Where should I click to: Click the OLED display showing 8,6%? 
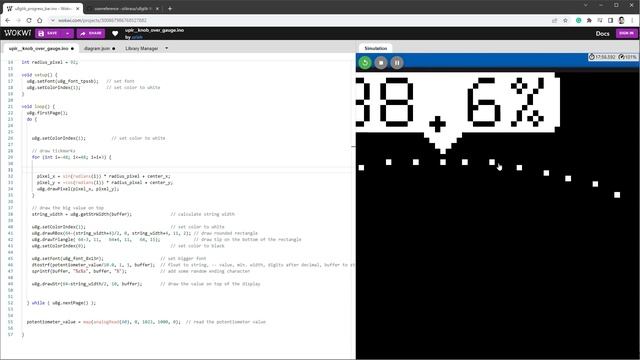click(498, 216)
